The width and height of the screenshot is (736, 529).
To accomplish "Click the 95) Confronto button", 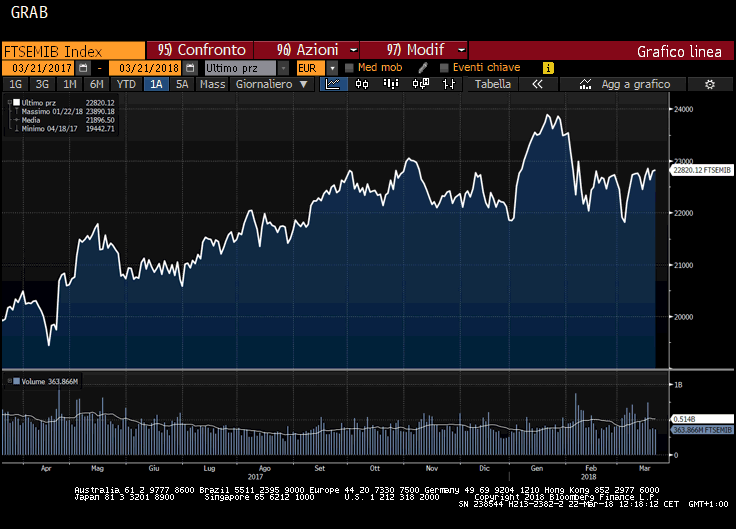I will pyautogui.click(x=200, y=50).
